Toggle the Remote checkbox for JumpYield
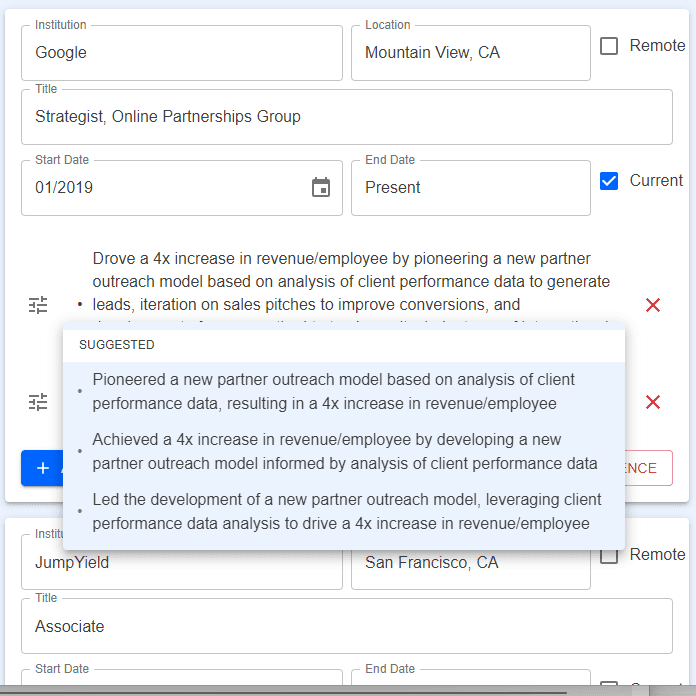Image resolution: width=696 pixels, height=696 pixels. (609, 556)
